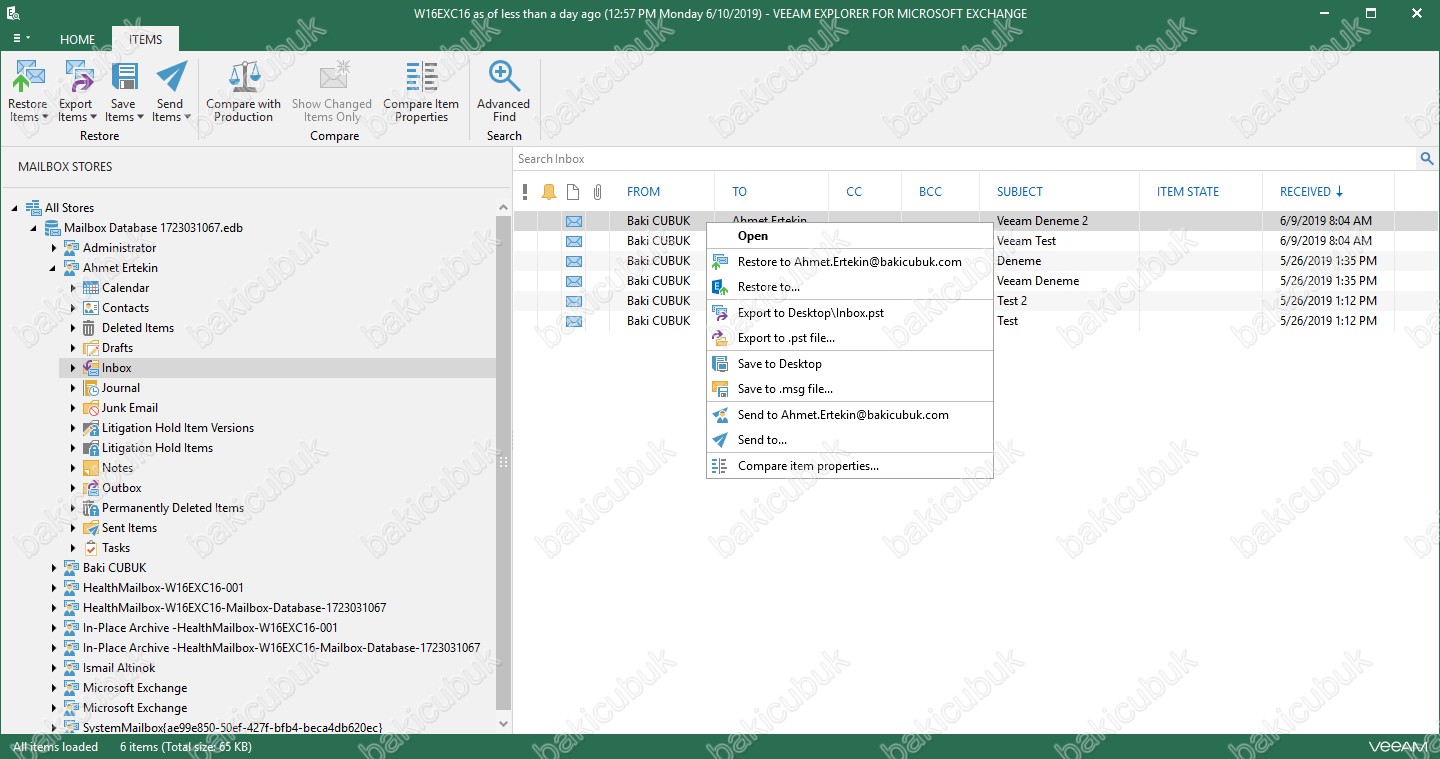This screenshot has width=1440, height=759.
Task: Select the Drafts folder in tree
Action: [117, 348]
